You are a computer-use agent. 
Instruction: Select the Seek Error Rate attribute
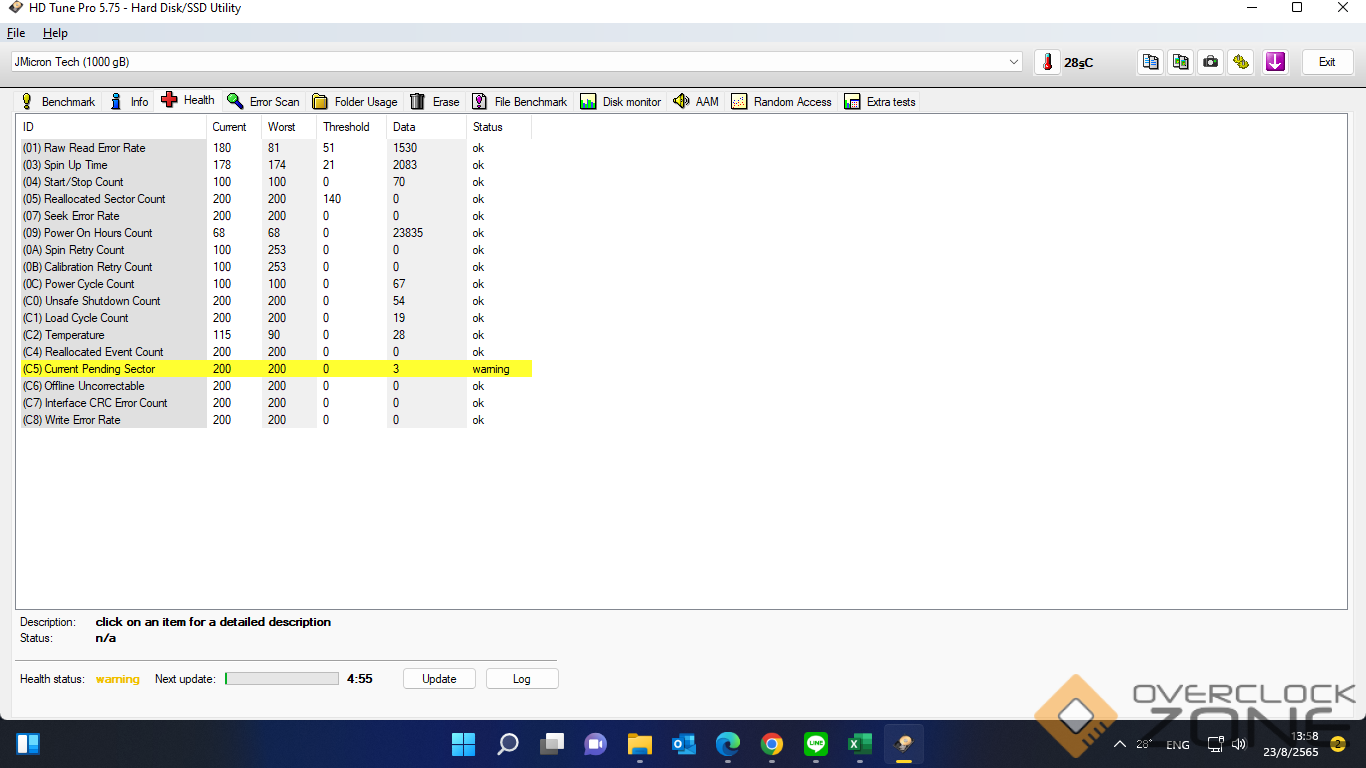[274, 216]
